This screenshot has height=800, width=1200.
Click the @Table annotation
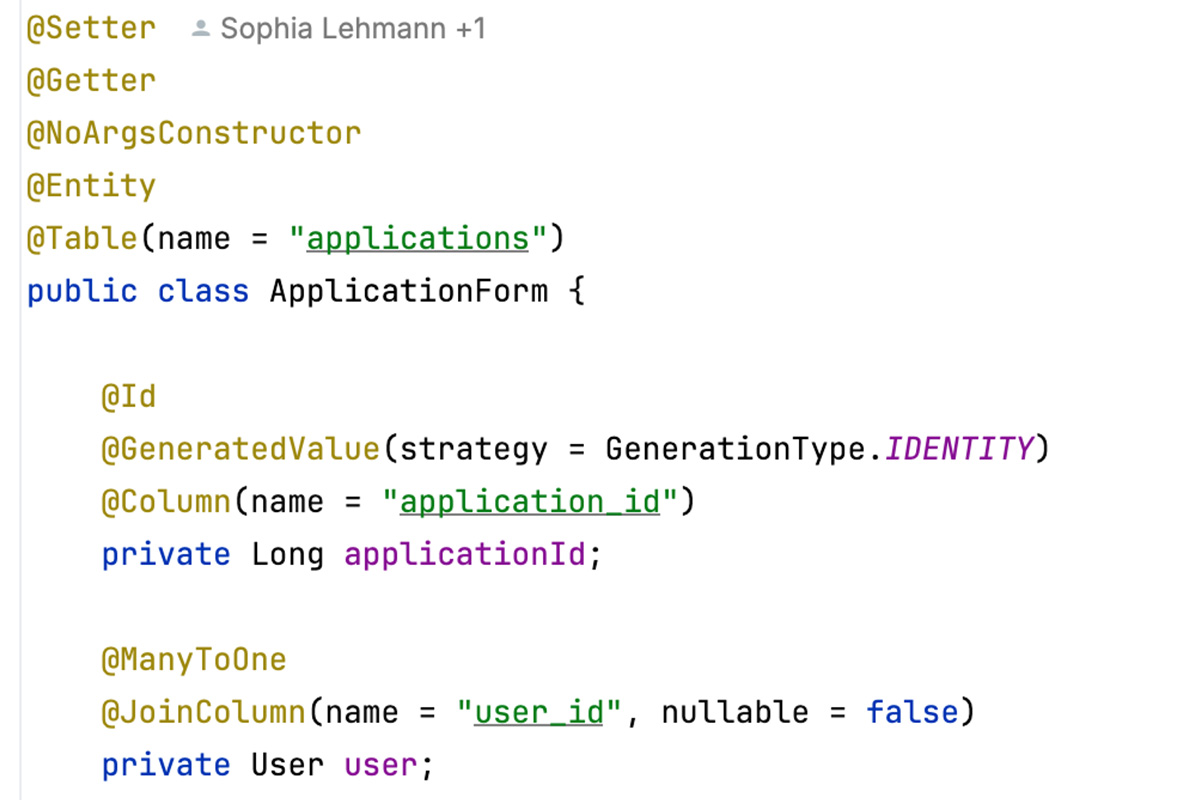(x=82, y=239)
